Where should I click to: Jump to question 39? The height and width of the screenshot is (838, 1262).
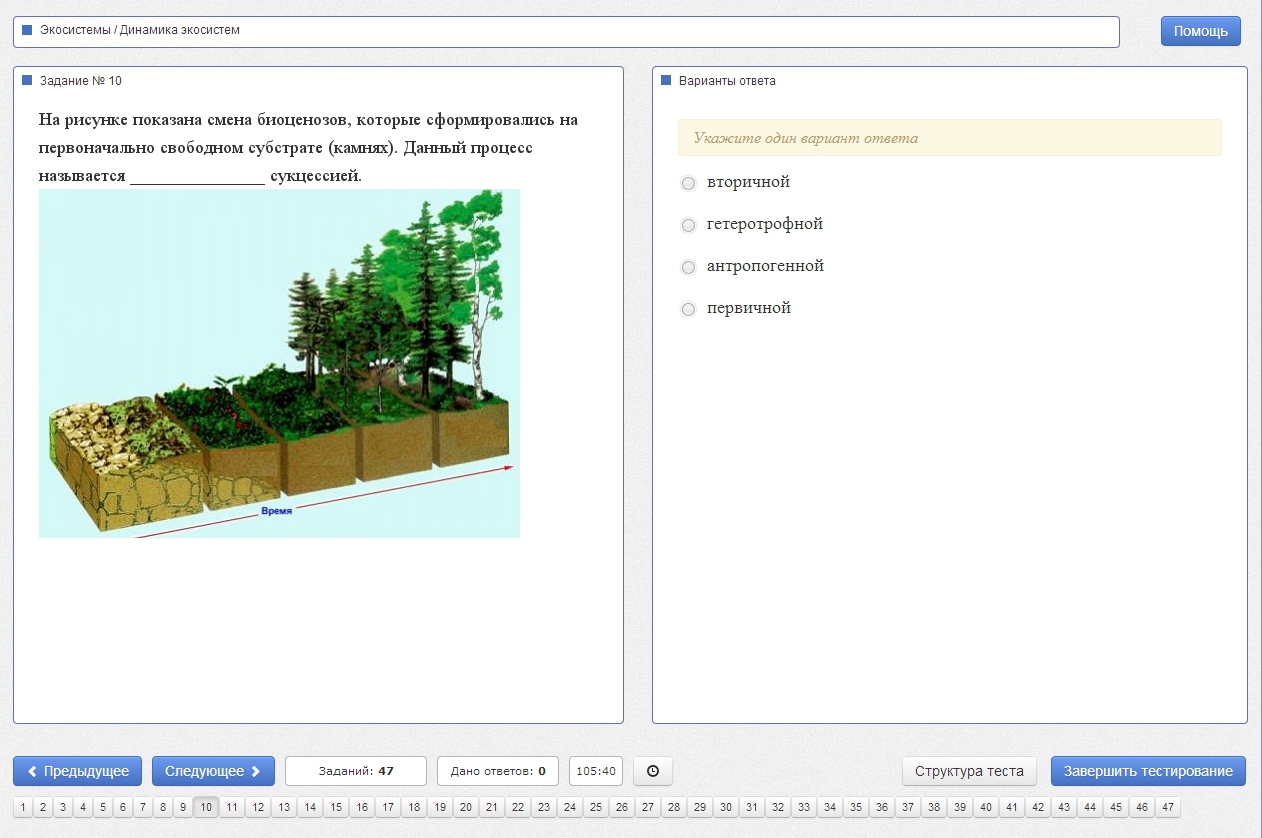(x=960, y=807)
